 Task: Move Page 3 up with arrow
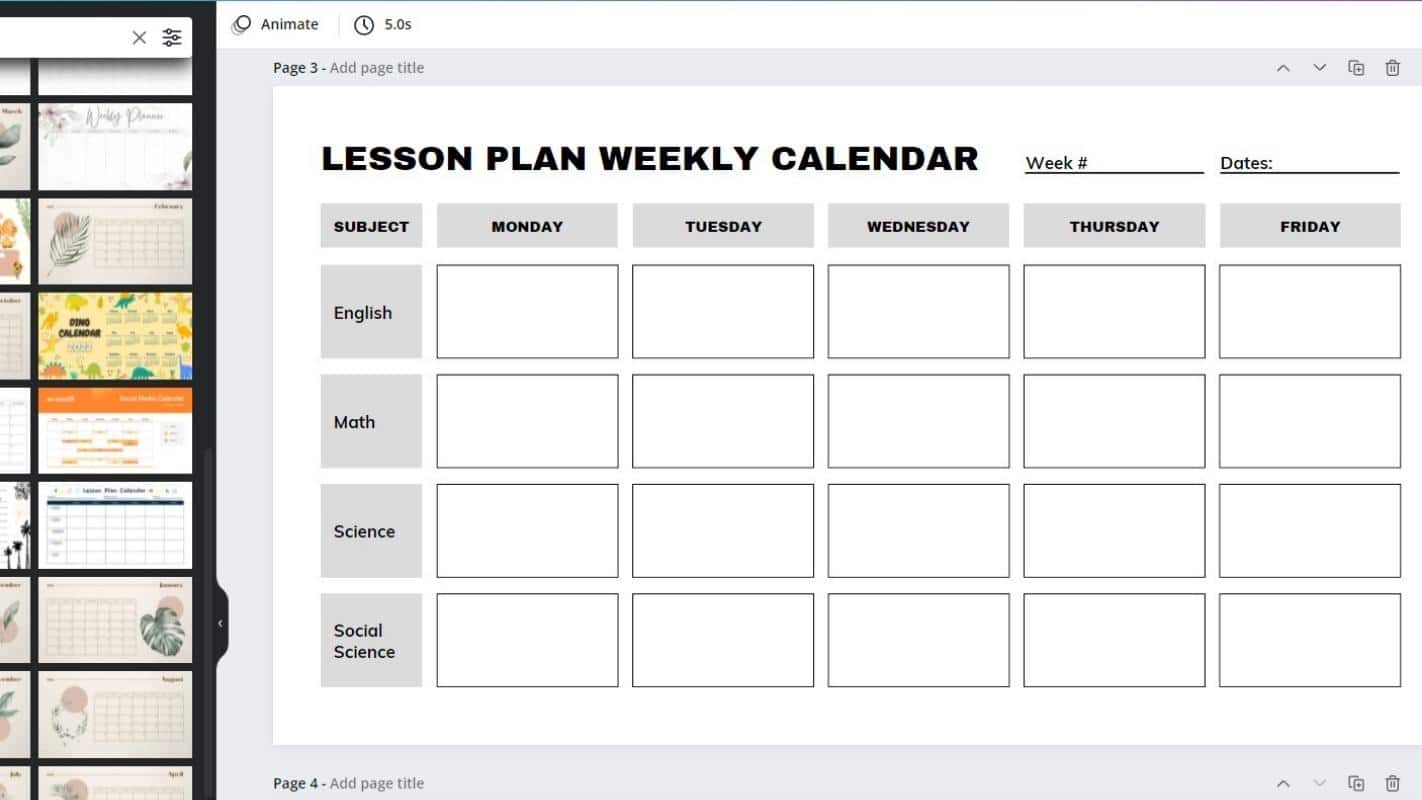pos(1283,68)
